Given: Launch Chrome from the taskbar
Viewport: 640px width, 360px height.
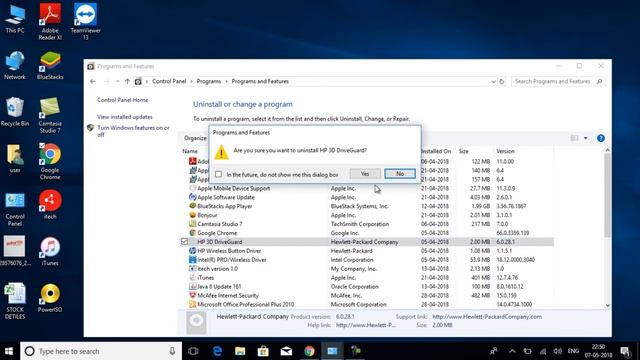Looking at the screenshot, I should click(309, 351).
